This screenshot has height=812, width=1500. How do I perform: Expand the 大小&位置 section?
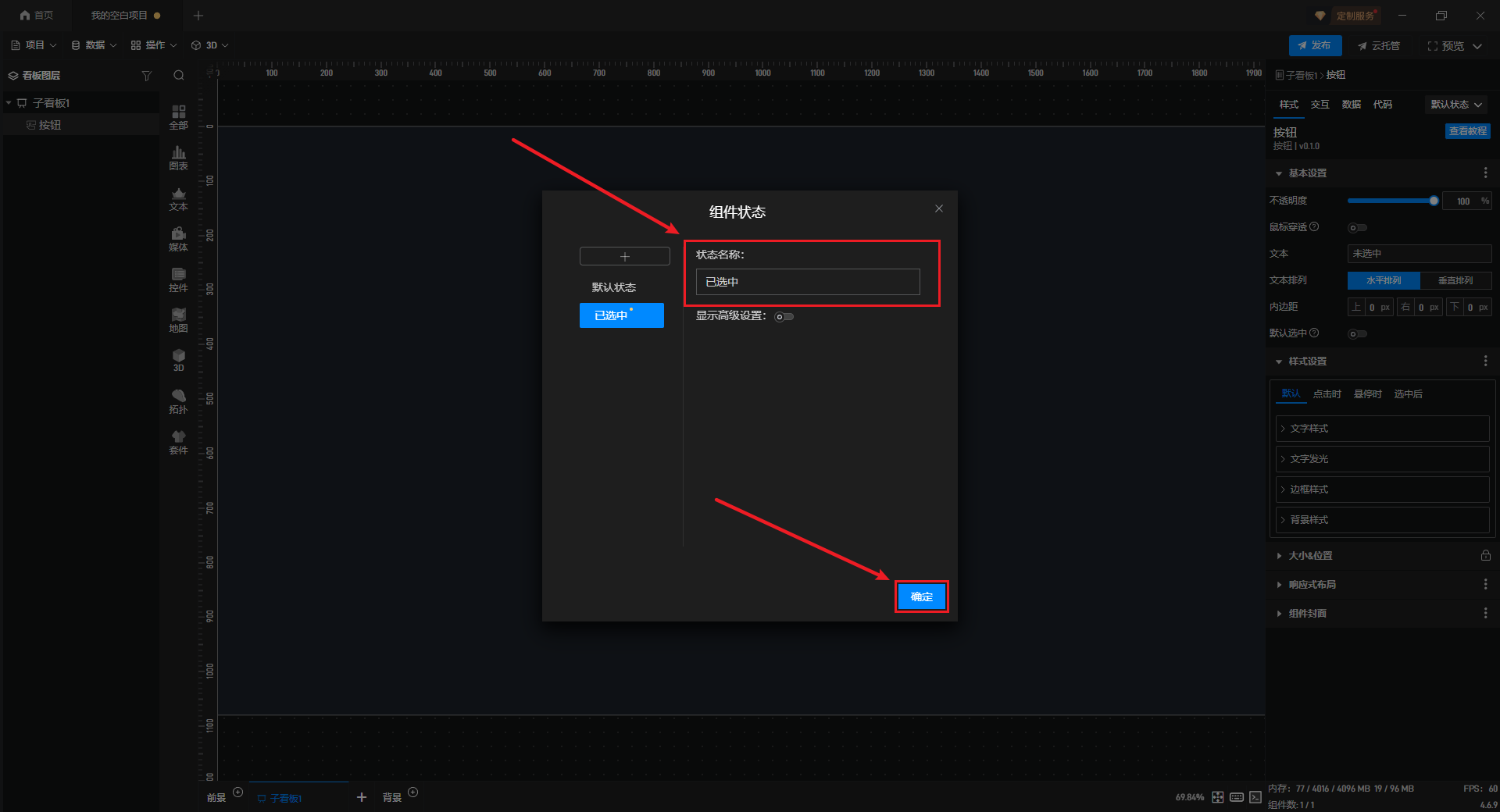[1310, 556]
